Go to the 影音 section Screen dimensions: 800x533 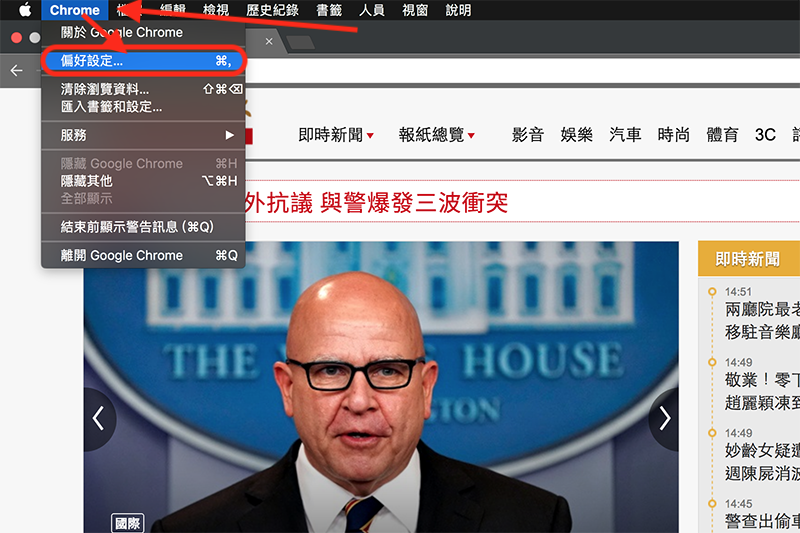pos(527,135)
